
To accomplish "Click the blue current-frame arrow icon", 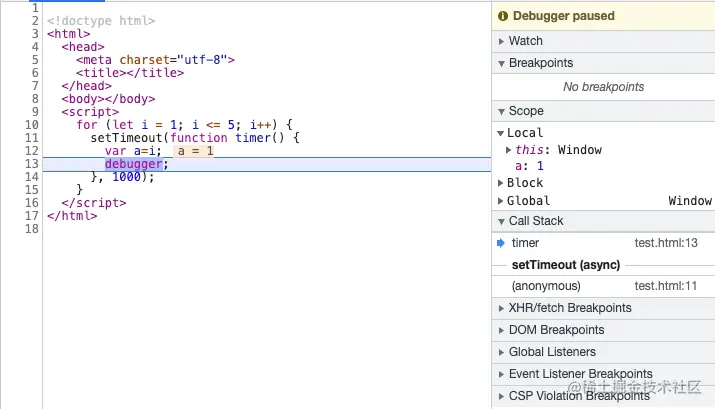I will pos(501,243).
